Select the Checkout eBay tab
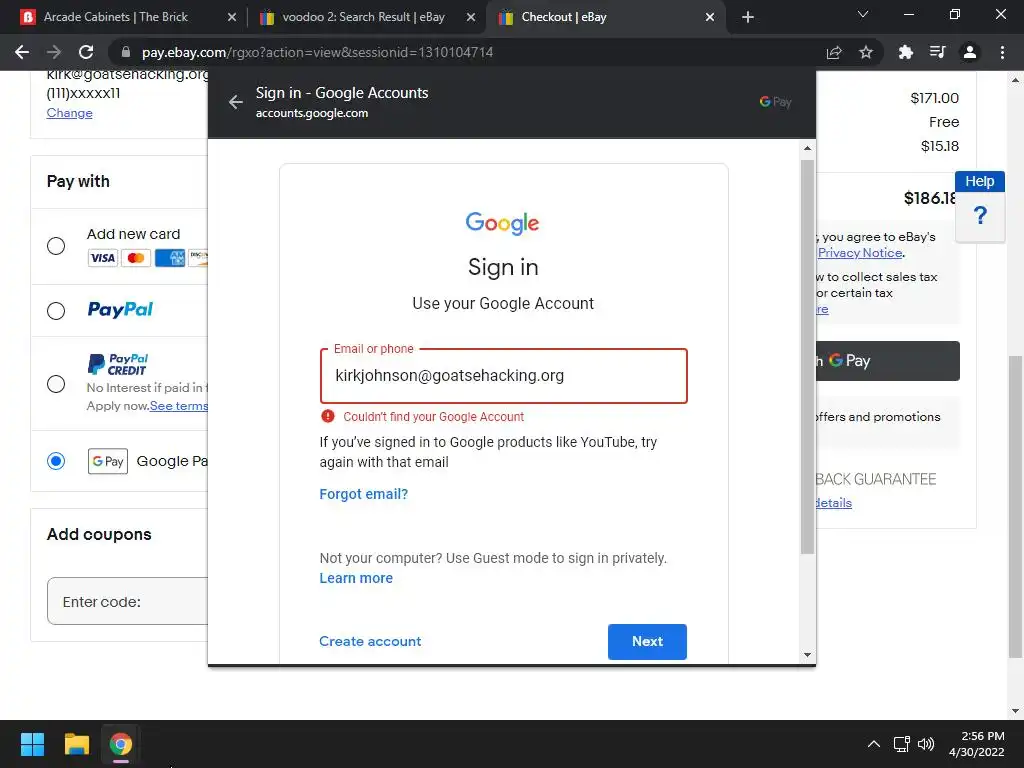1024x768 pixels. 564,17
